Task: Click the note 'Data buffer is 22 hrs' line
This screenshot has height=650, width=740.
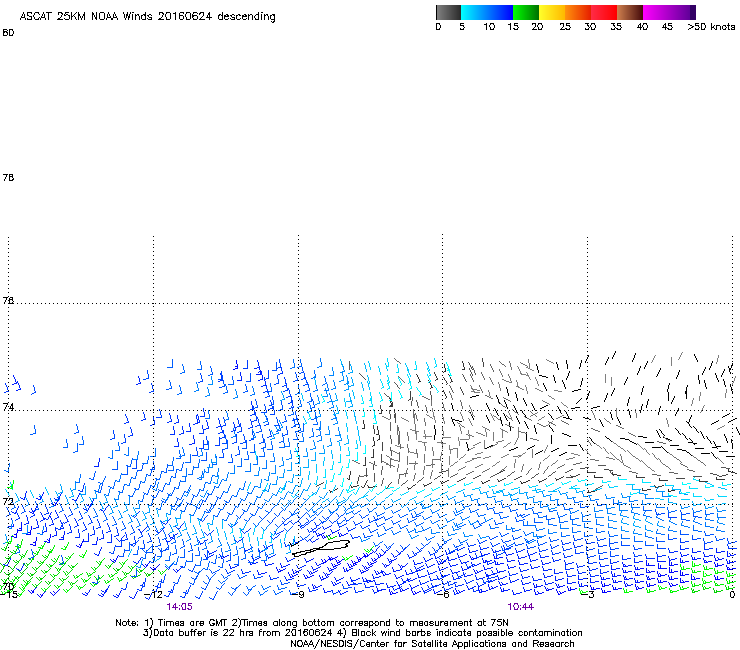Action: pos(362,633)
